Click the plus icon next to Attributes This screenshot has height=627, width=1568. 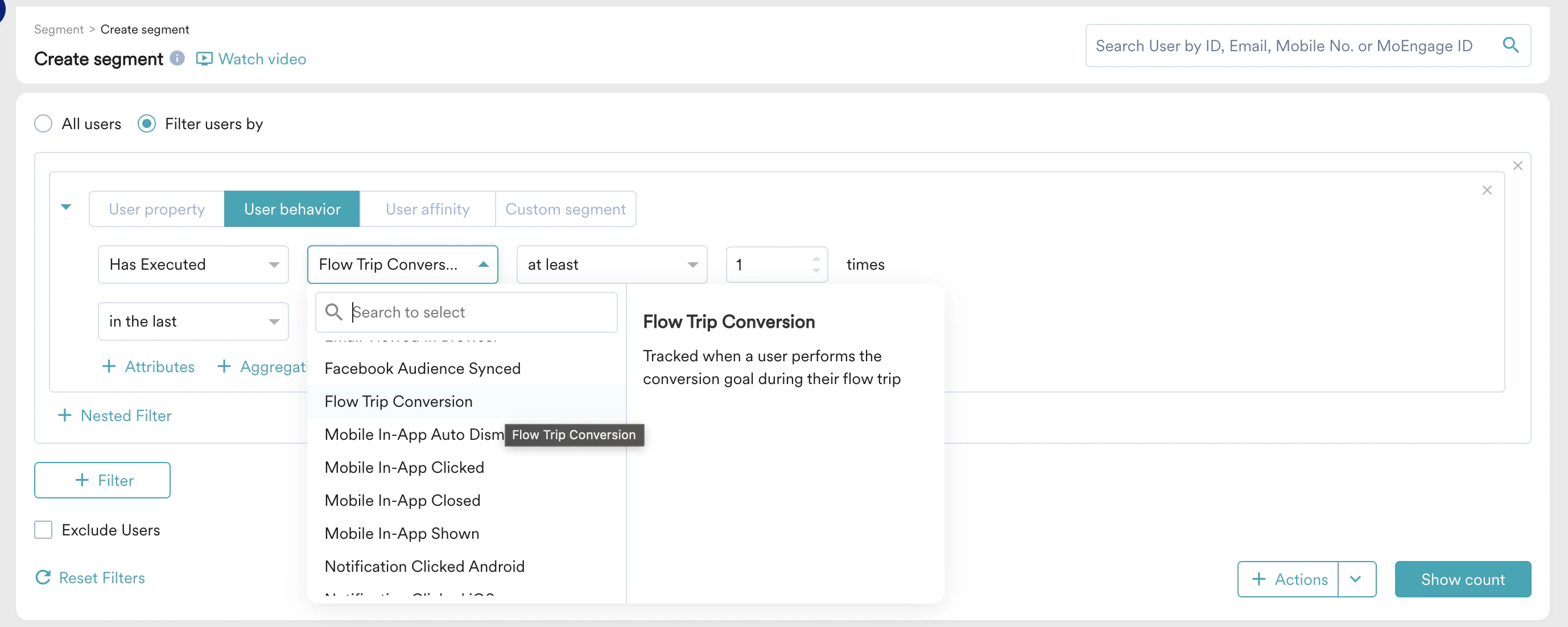(x=109, y=366)
